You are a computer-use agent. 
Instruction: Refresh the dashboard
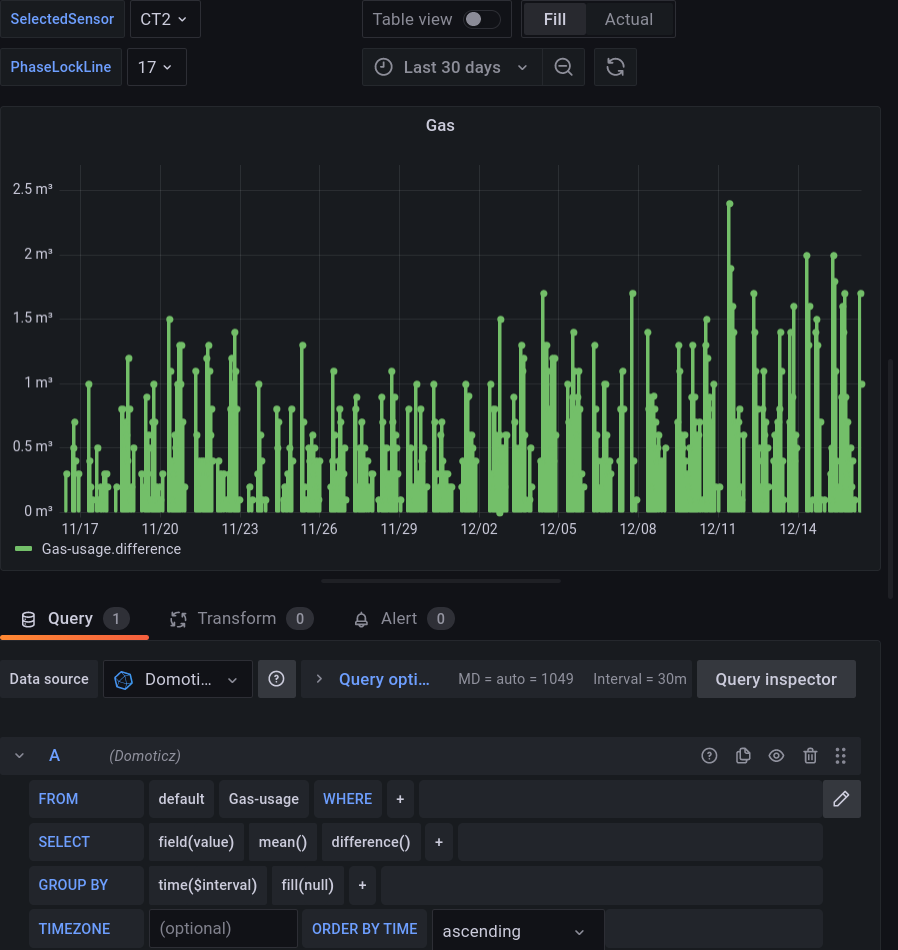coord(615,67)
